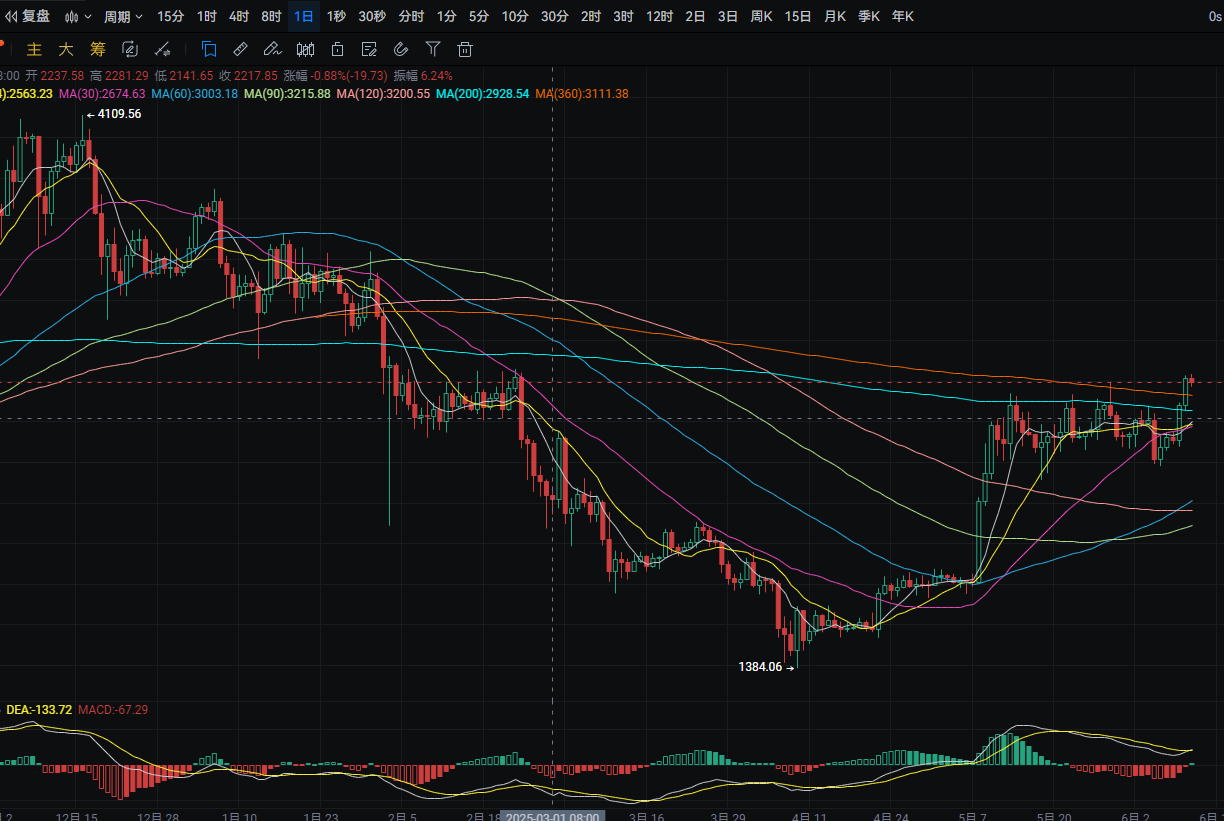Screen dimensions: 1224x821
Task: Click the 高 2281.29 high price value
Action: tap(119, 75)
